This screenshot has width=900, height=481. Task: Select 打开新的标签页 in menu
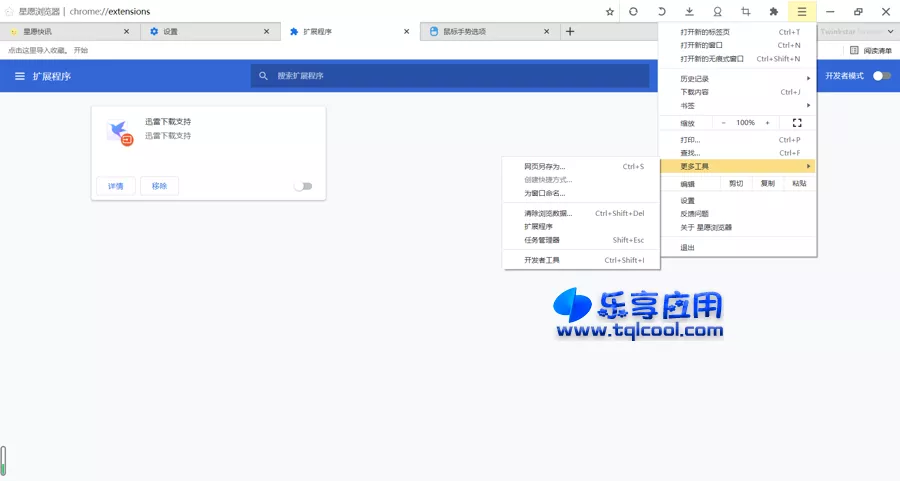(738, 32)
